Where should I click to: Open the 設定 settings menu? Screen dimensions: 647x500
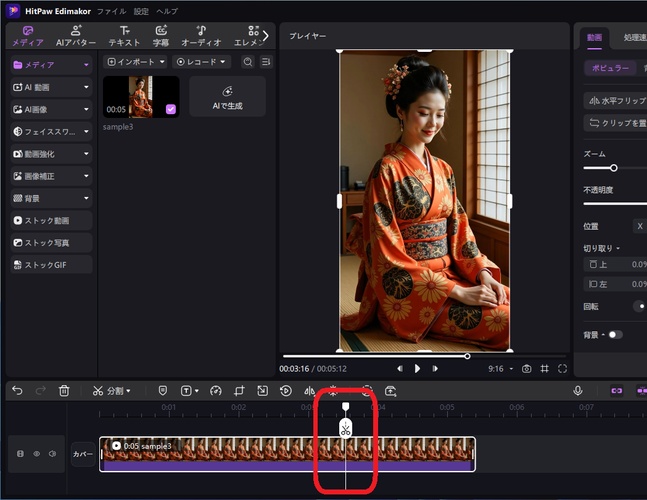(141, 12)
